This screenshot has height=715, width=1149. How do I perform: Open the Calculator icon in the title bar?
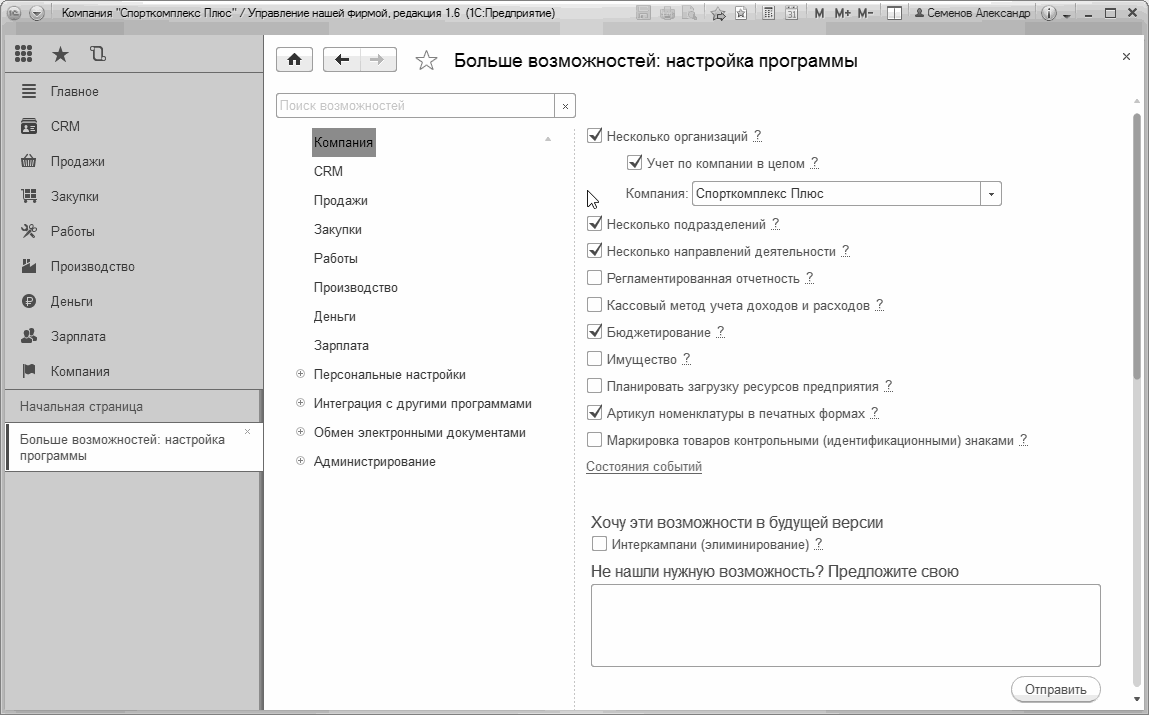(x=768, y=13)
